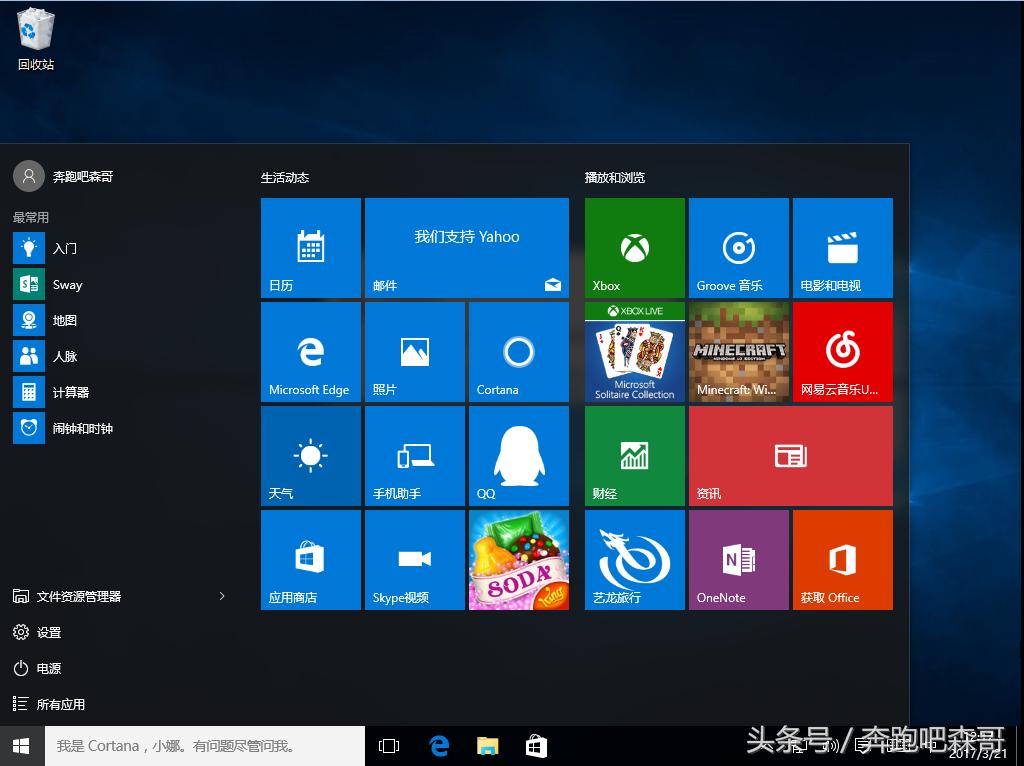This screenshot has width=1024, height=766.
Task: Click the 获取 Office tile
Action: click(842, 559)
